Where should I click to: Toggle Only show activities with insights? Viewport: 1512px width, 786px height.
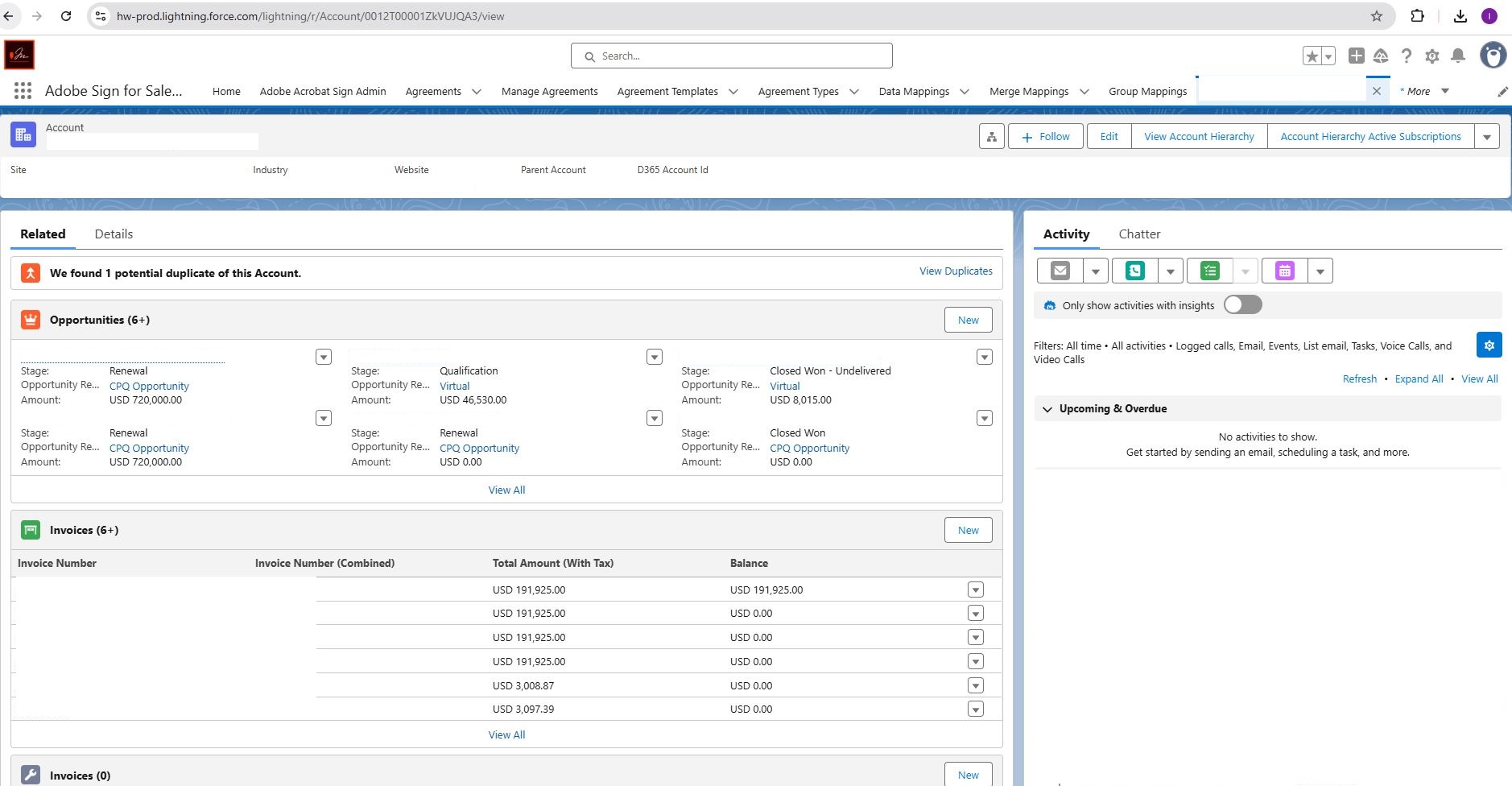tap(1242, 305)
